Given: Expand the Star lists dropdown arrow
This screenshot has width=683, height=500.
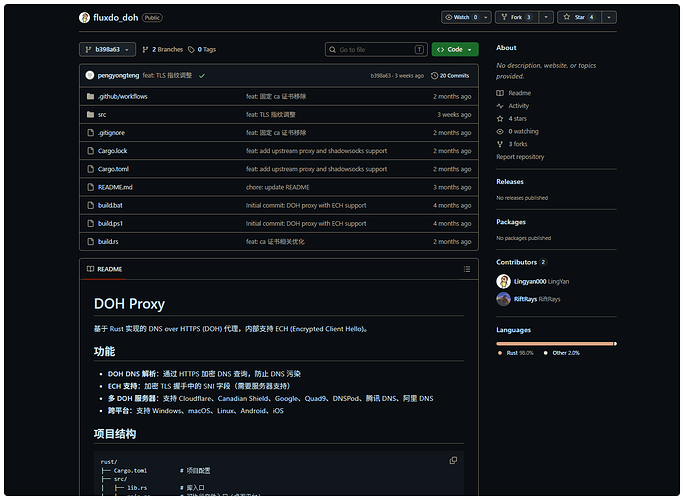Looking at the screenshot, I should (x=609, y=17).
